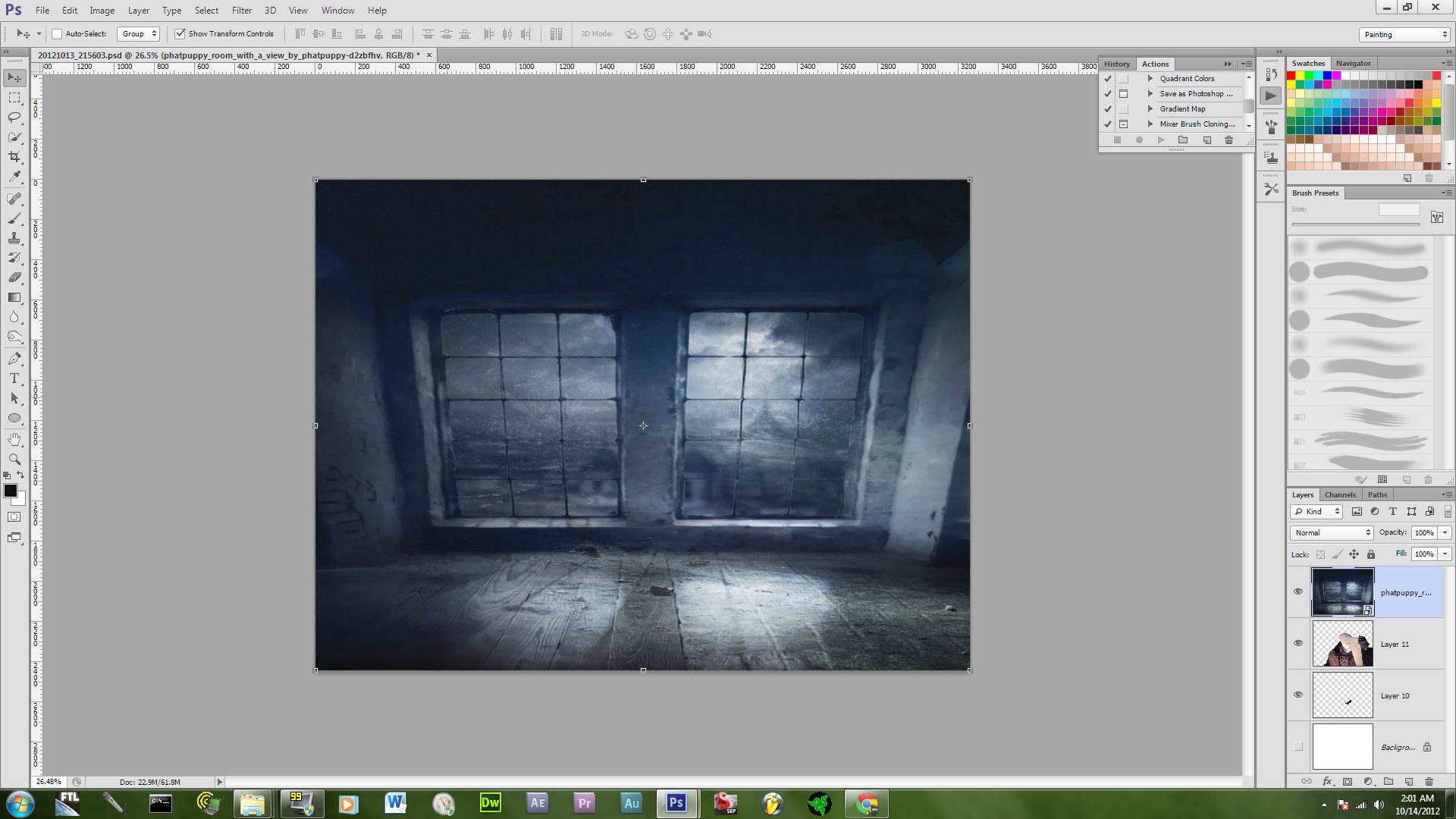
Task: Add layer style with fx icon
Action: click(1327, 781)
